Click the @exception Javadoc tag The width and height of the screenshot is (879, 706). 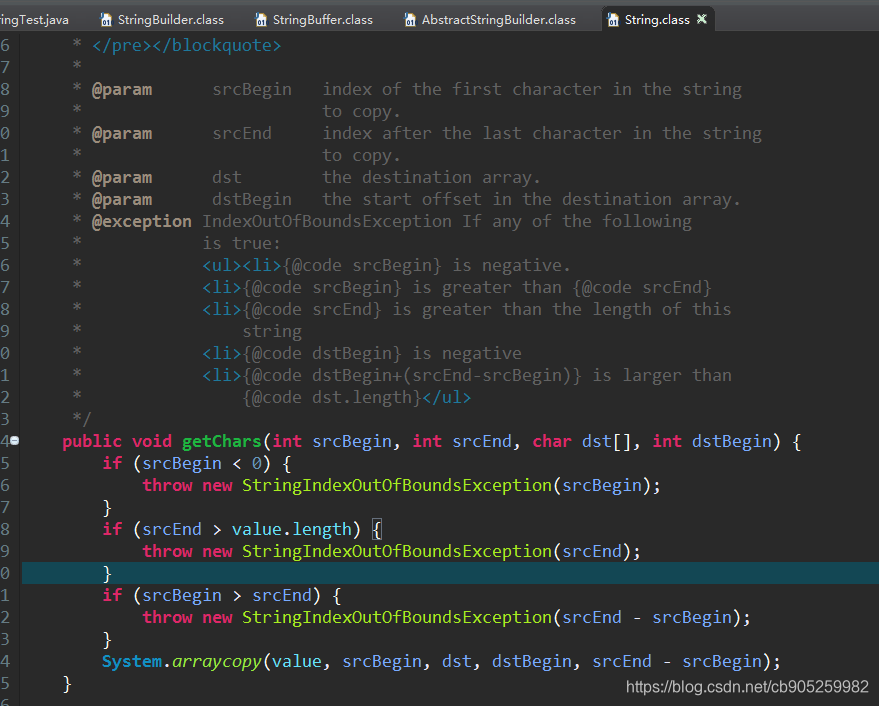(141, 222)
